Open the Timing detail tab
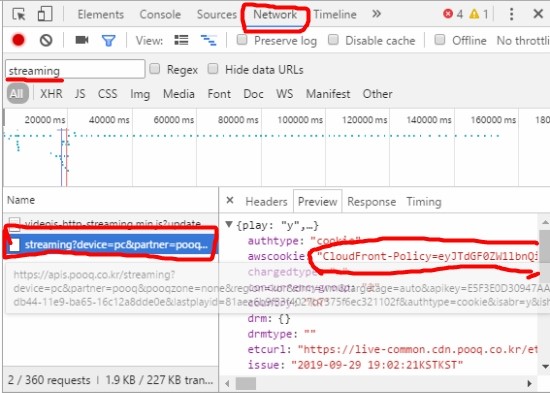Screen dimensions: 550x393 coord(424,202)
